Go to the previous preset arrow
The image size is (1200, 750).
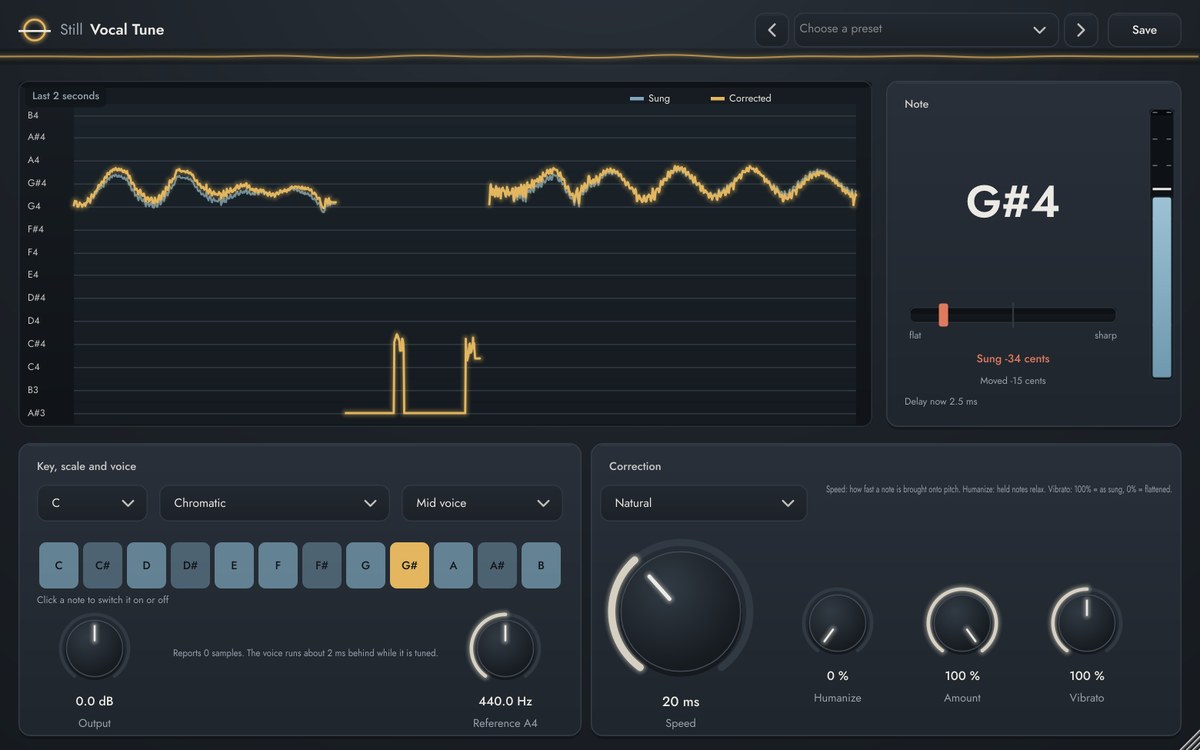click(771, 30)
